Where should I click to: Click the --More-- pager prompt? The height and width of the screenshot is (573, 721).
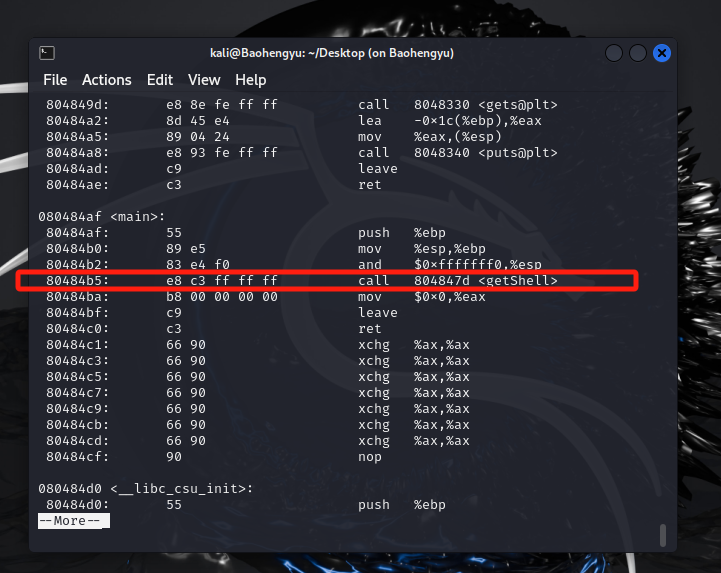tap(74, 521)
